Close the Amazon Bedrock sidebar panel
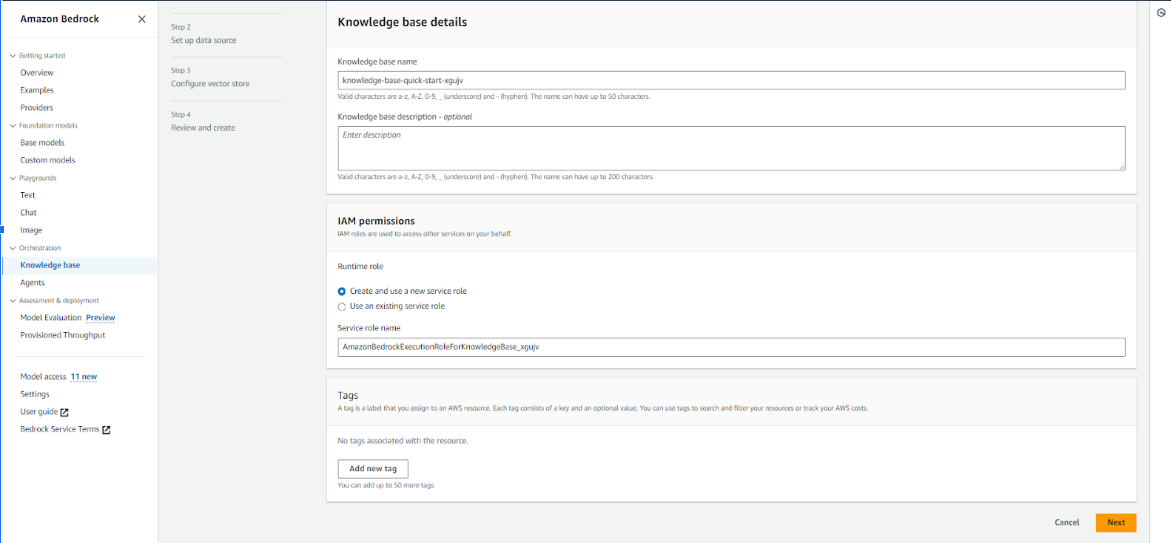 (141, 19)
